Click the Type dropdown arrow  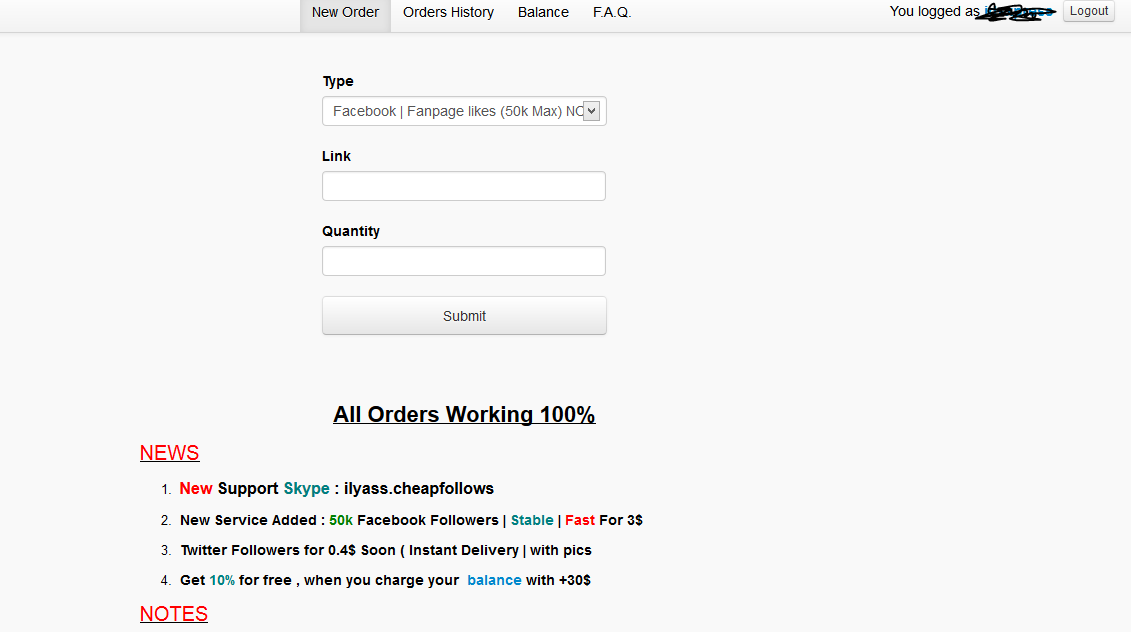coord(591,111)
